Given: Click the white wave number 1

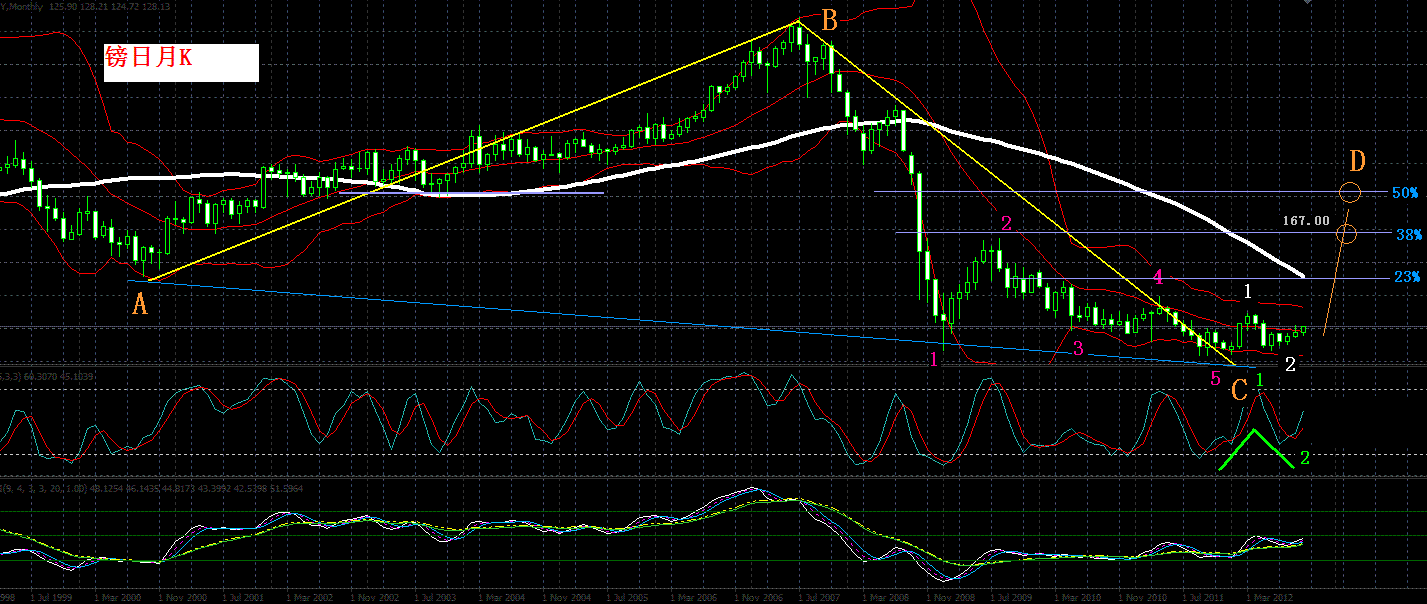Looking at the screenshot, I should pyautogui.click(x=1248, y=291).
